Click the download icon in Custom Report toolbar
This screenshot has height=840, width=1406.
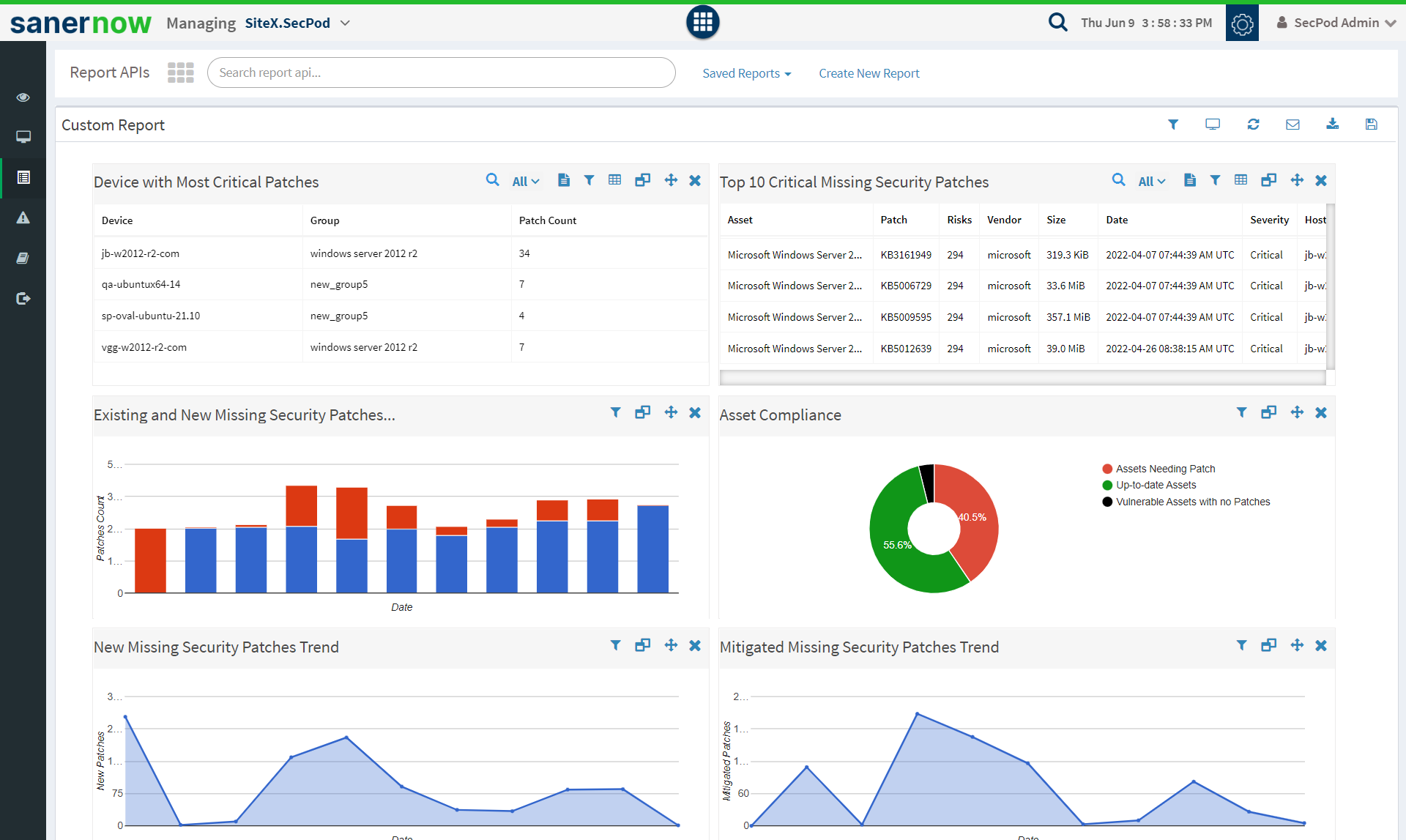(x=1333, y=124)
